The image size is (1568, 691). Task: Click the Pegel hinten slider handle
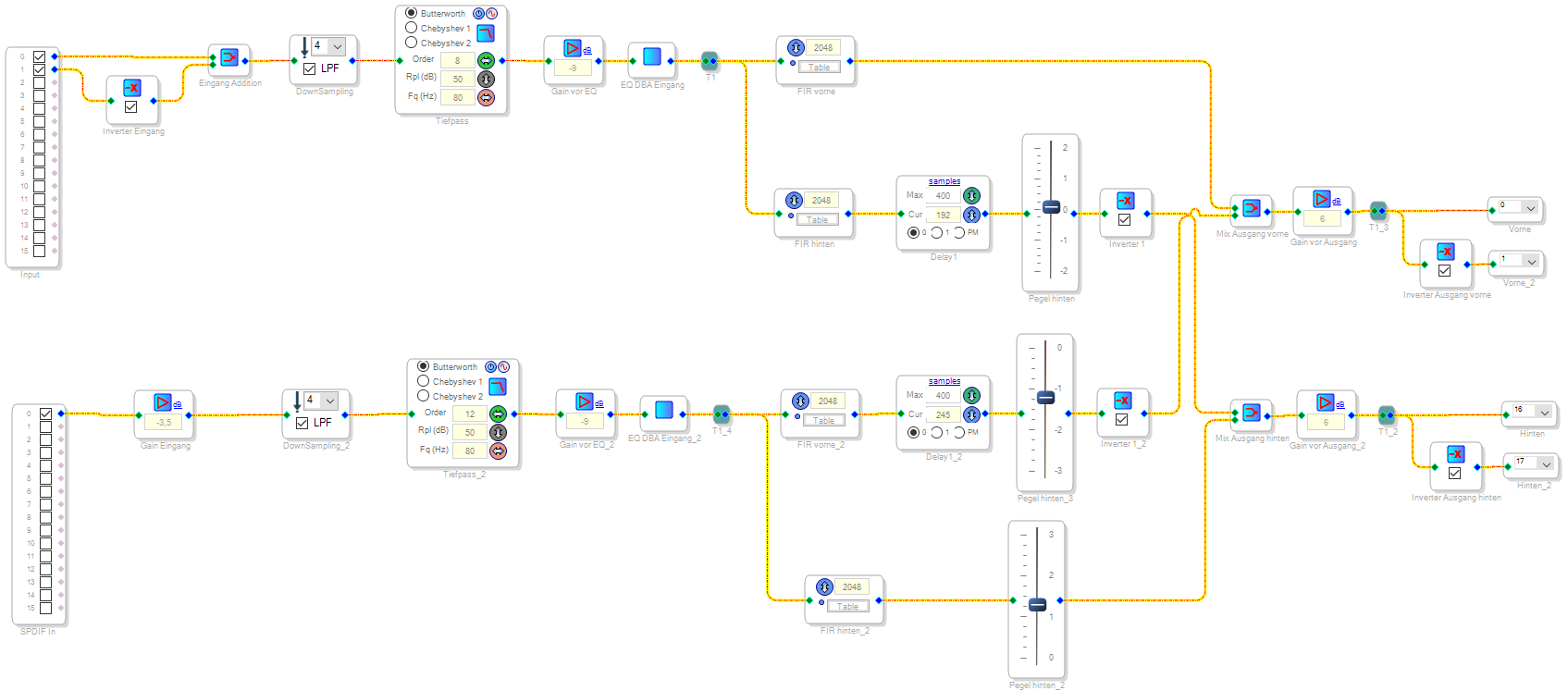tap(1051, 207)
